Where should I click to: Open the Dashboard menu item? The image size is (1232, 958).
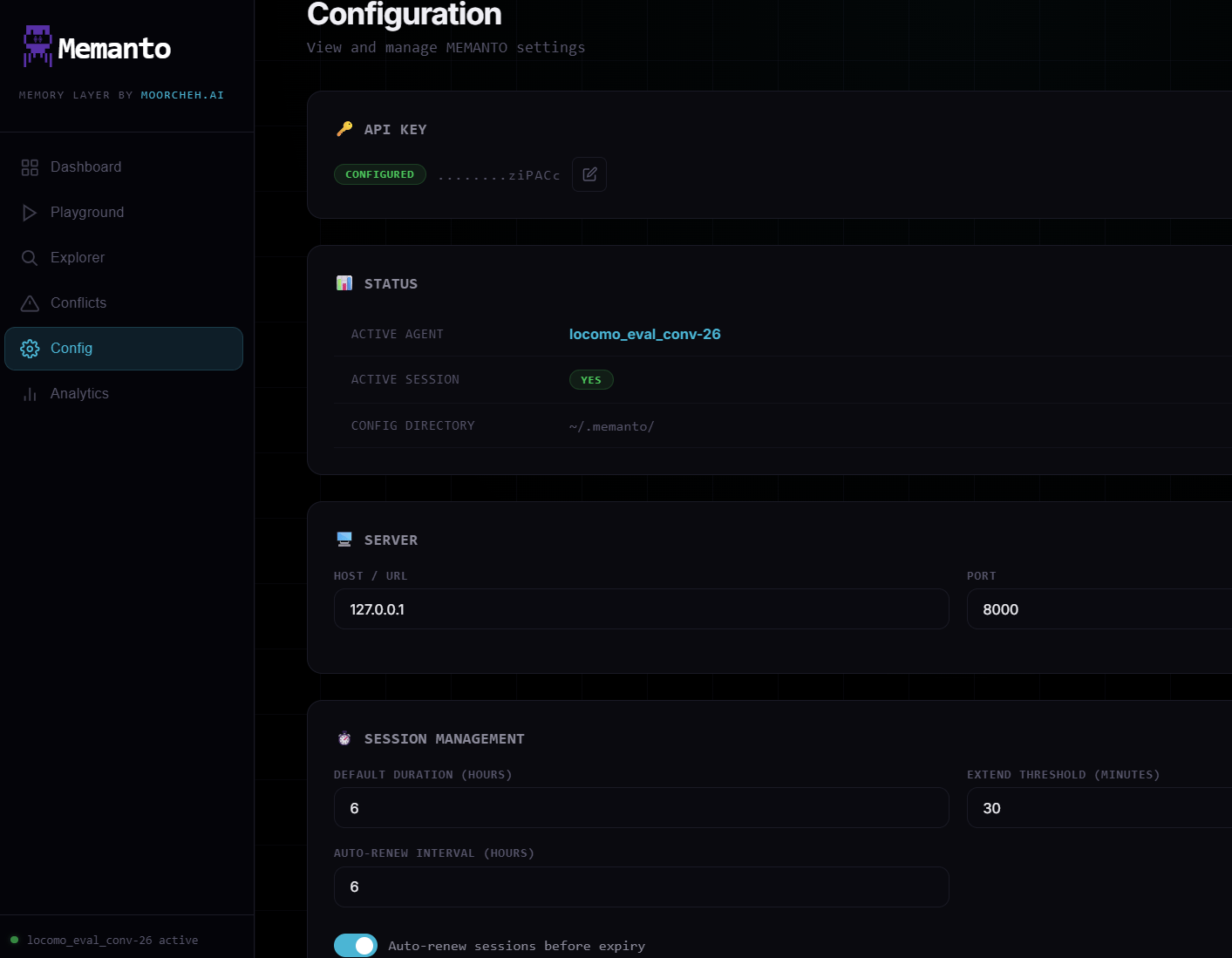tap(124, 167)
